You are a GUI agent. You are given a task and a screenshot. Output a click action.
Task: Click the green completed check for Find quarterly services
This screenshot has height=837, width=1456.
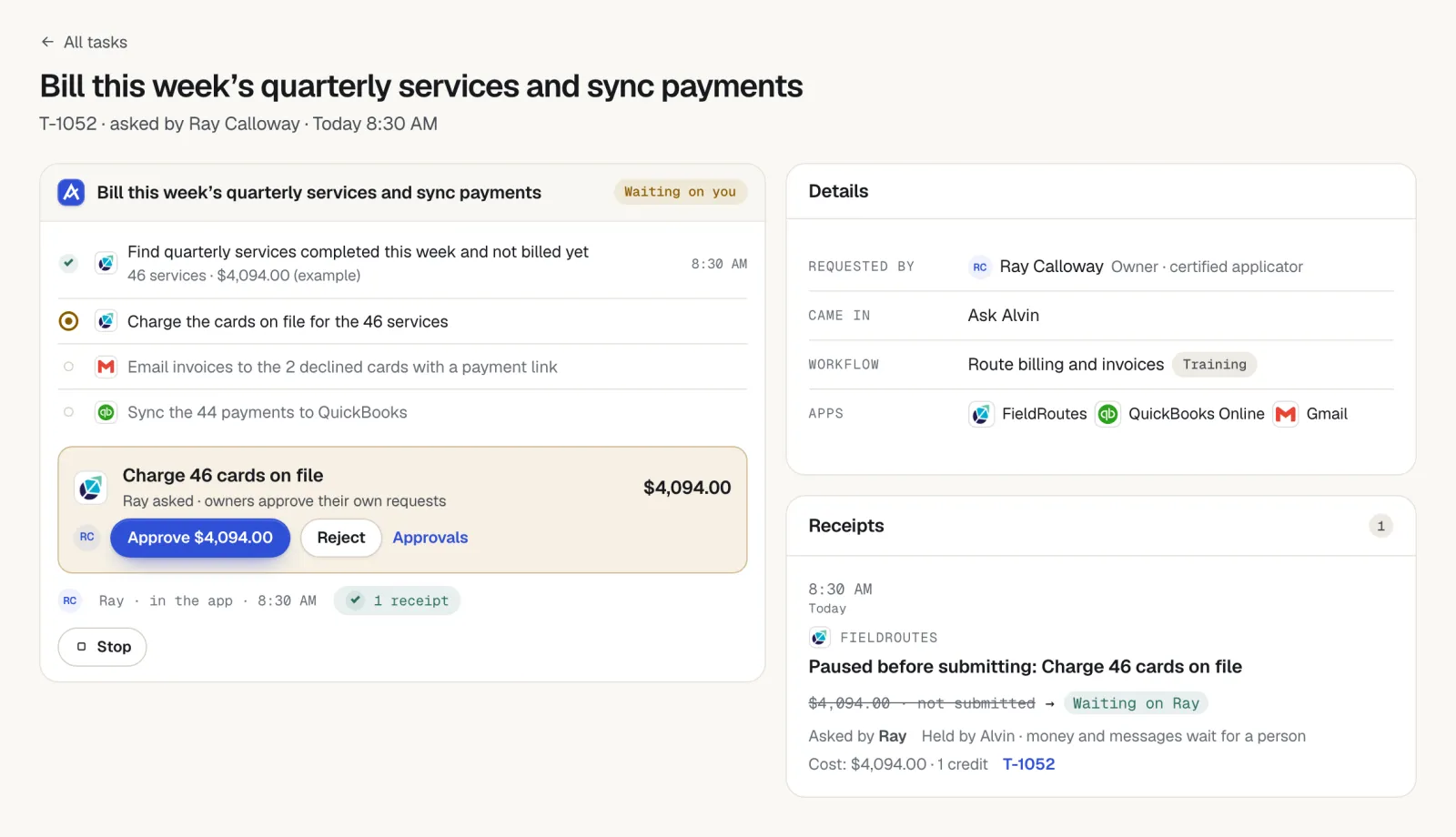point(68,263)
